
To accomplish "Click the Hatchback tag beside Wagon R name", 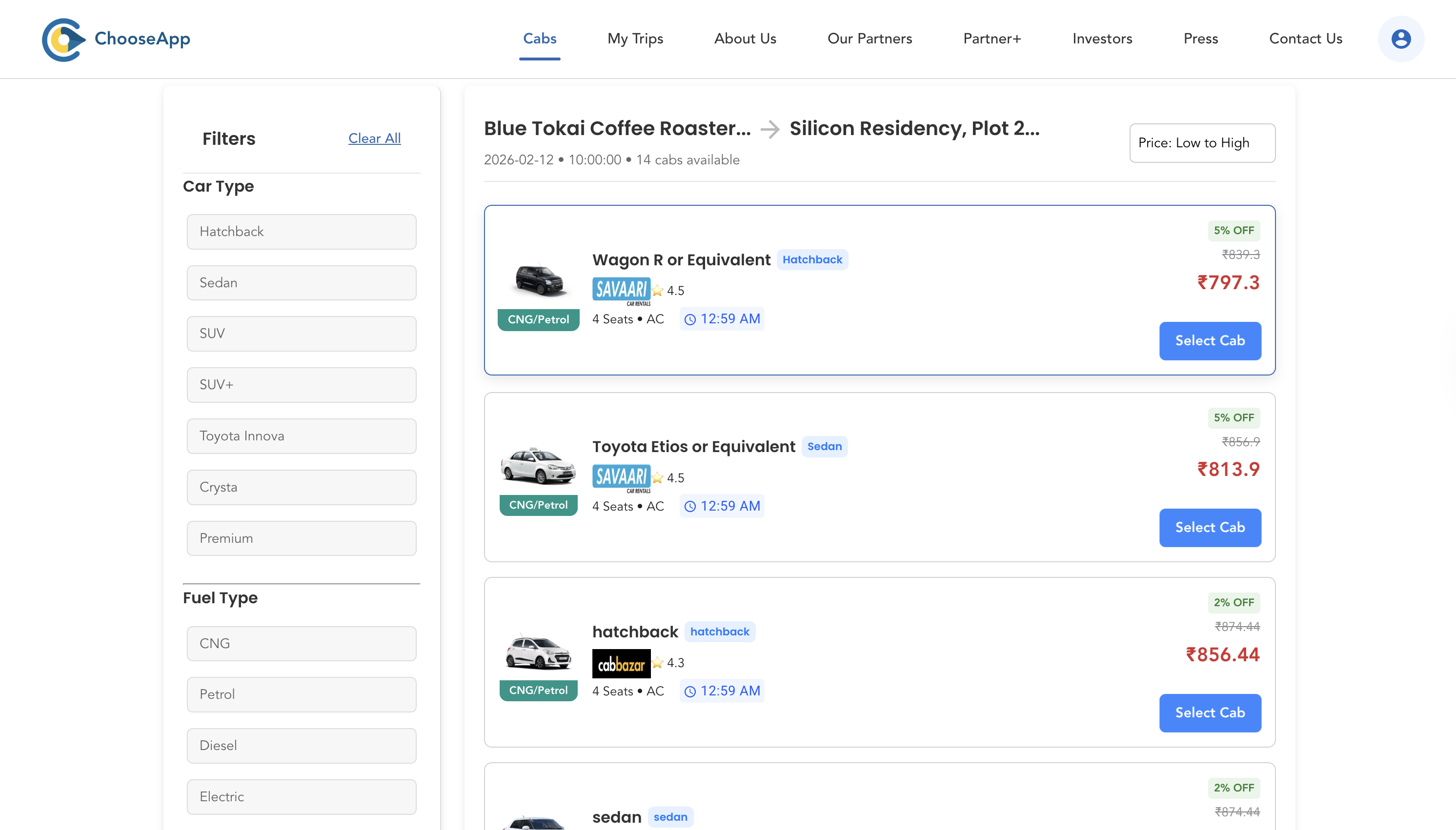I will pyautogui.click(x=812, y=259).
